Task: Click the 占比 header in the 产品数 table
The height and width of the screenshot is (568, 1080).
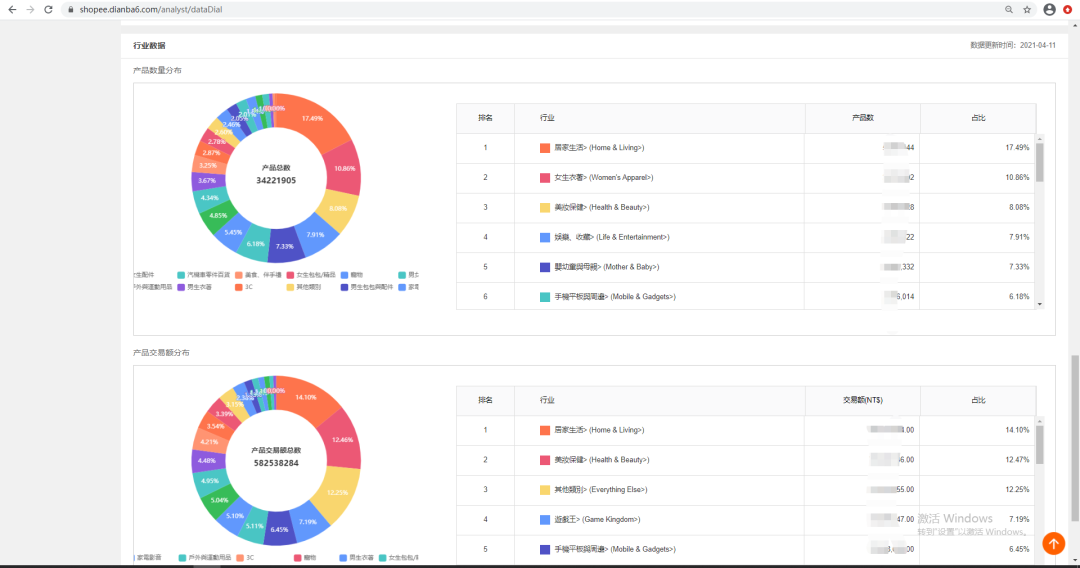Action: 978,118
